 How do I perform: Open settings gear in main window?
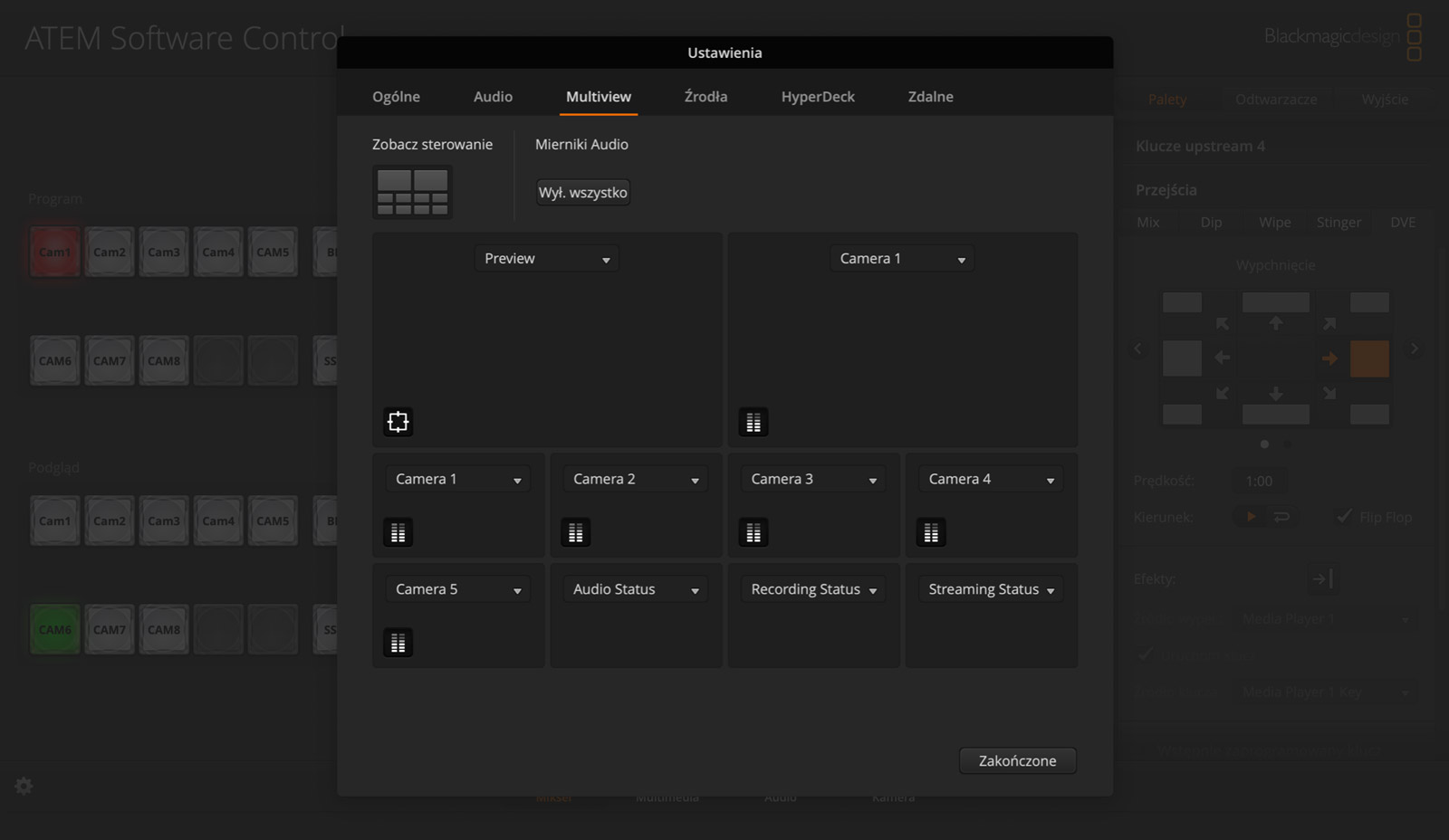pos(24,786)
